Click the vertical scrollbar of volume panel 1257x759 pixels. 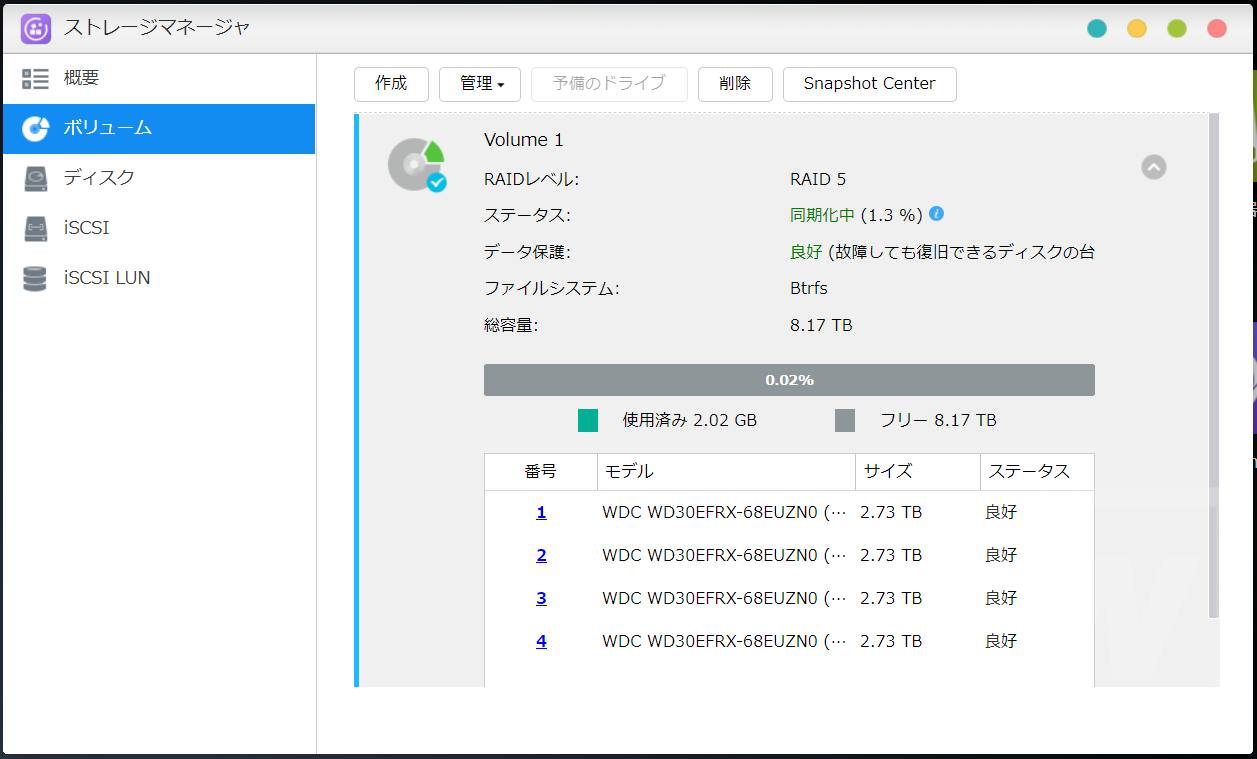tap(1214, 365)
